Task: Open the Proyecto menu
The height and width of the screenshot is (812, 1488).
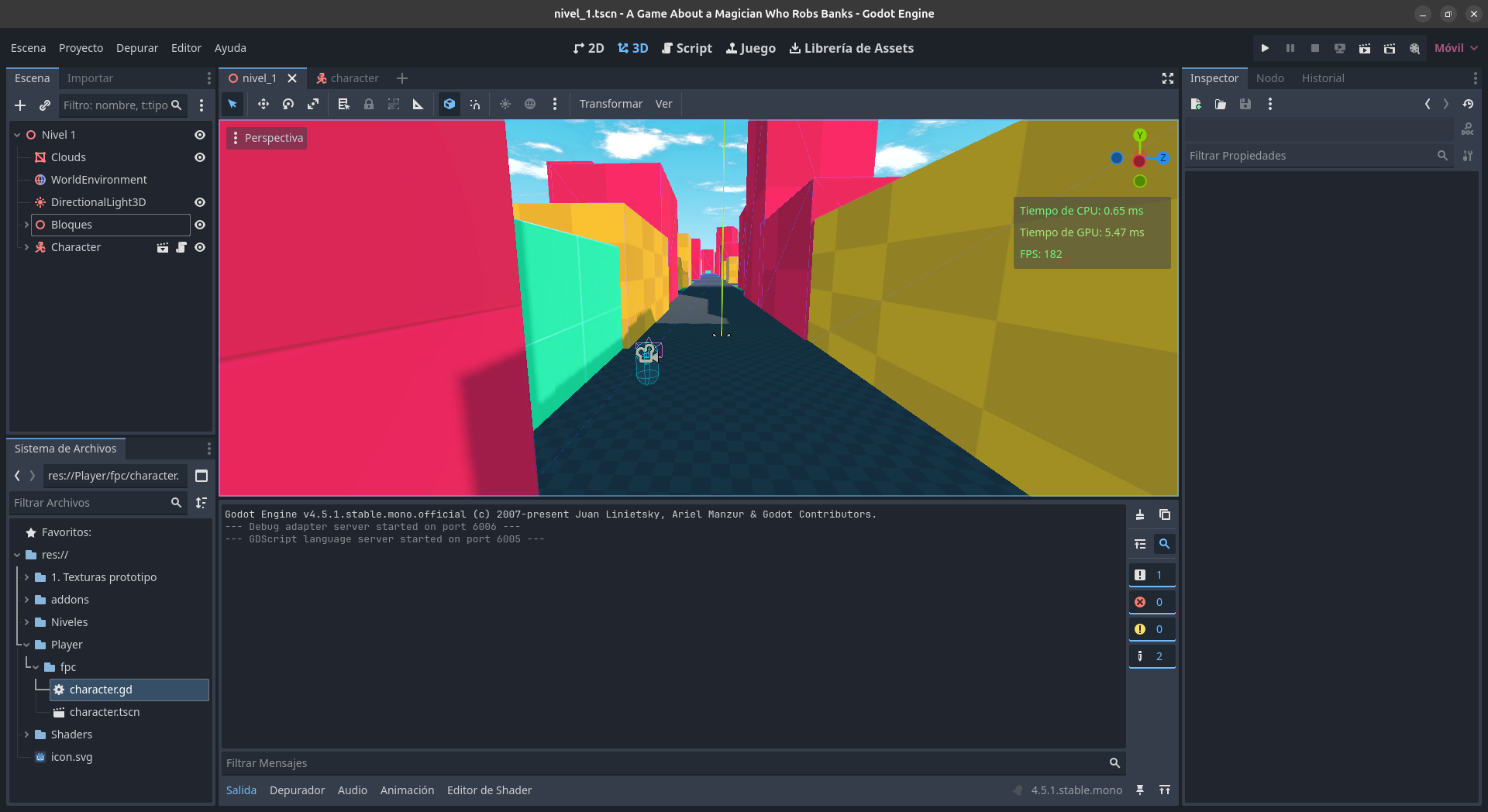Action: [81, 48]
